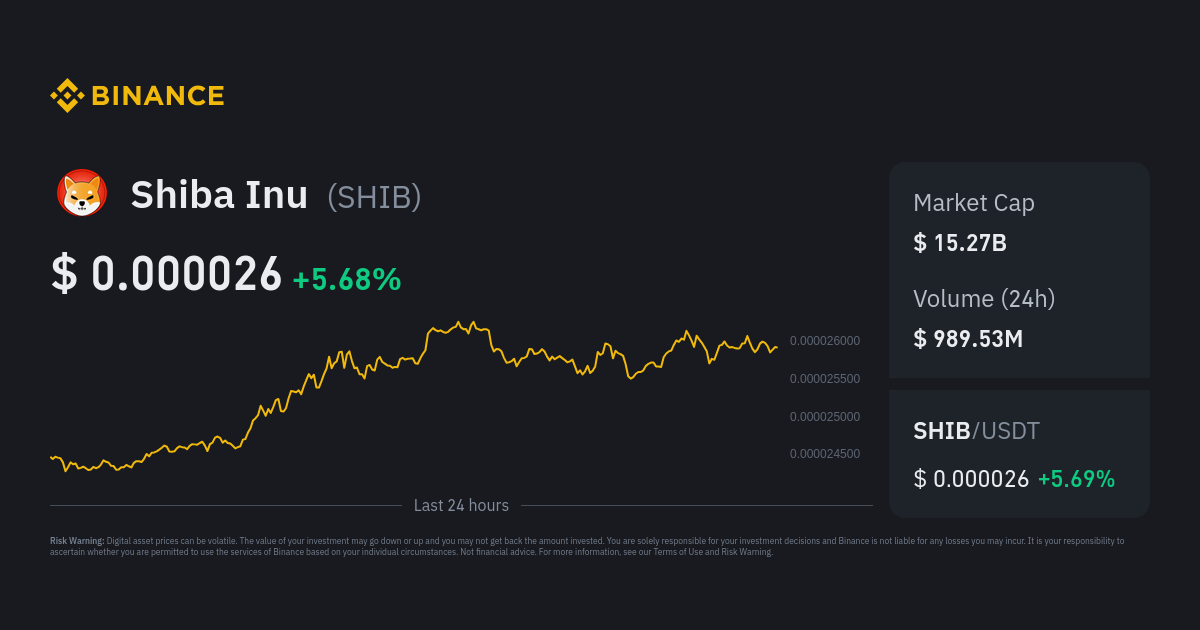This screenshot has height=630, width=1200.
Task: Click the yellow price chart line
Action: click(414, 396)
